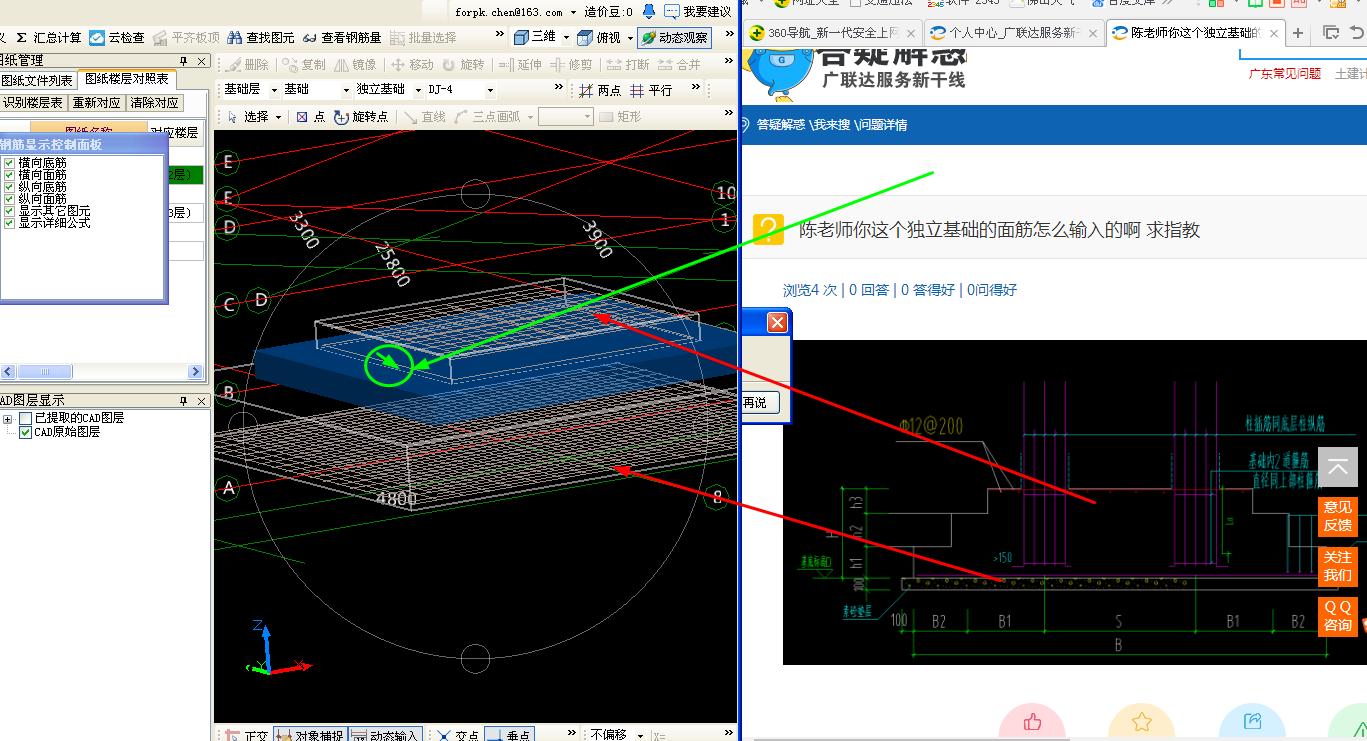Open 三维 view dropdown arrow
This screenshot has width=1367, height=741.
(x=566, y=38)
